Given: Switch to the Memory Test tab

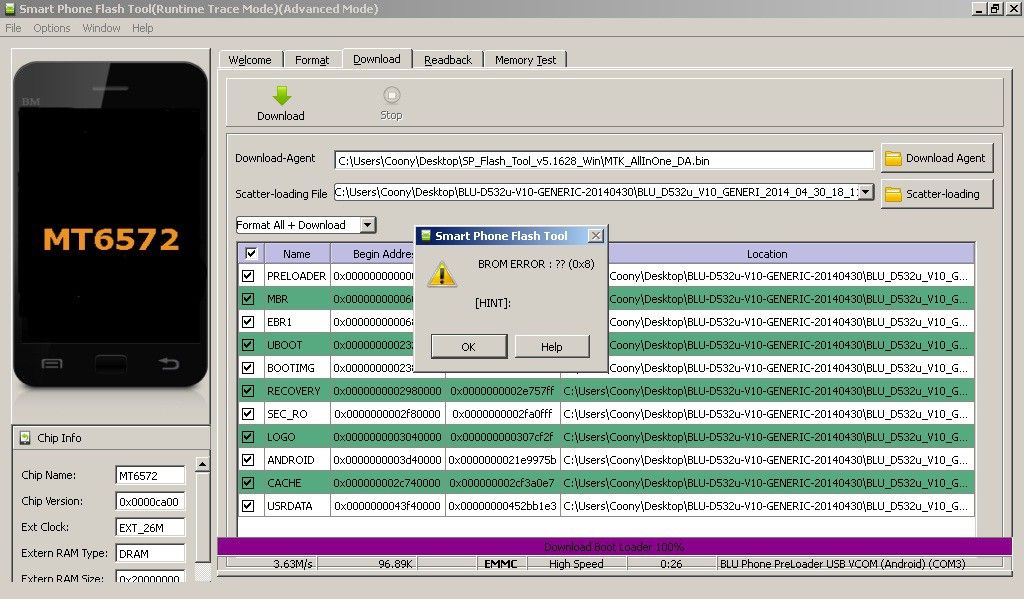Looking at the screenshot, I should point(526,59).
